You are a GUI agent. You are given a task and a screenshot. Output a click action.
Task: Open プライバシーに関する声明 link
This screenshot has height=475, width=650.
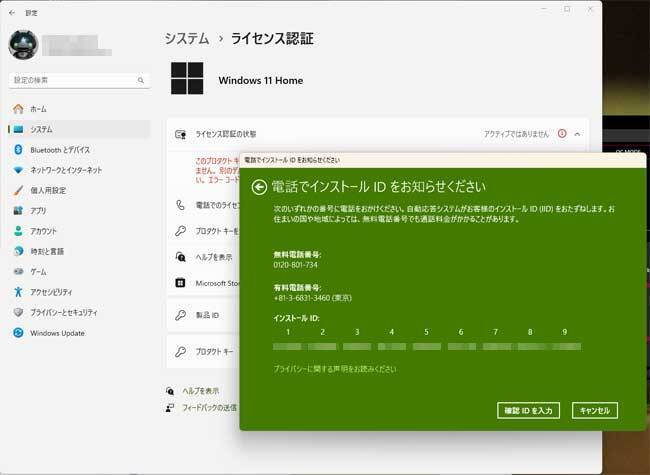(335, 369)
